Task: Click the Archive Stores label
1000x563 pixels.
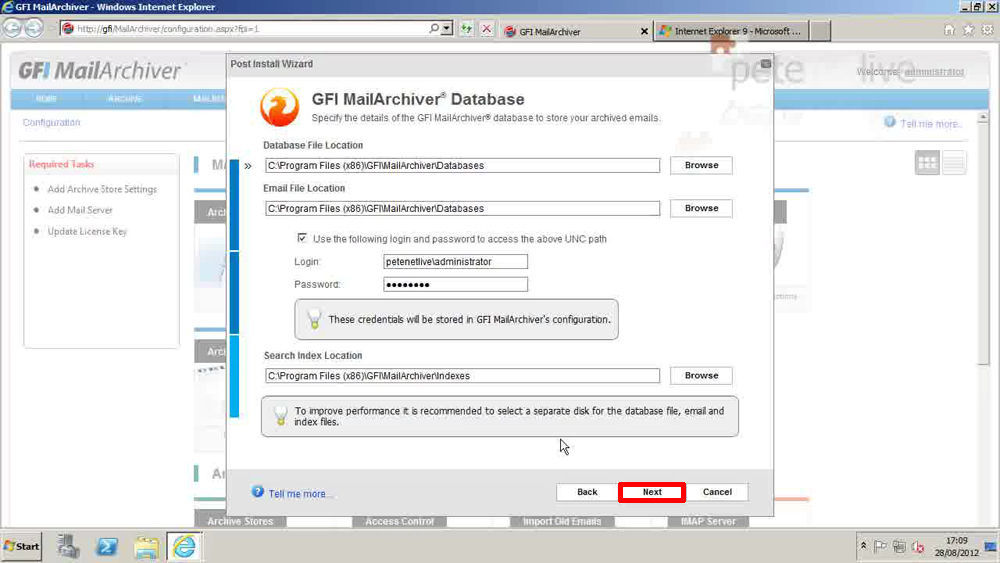Action: [240, 522]
